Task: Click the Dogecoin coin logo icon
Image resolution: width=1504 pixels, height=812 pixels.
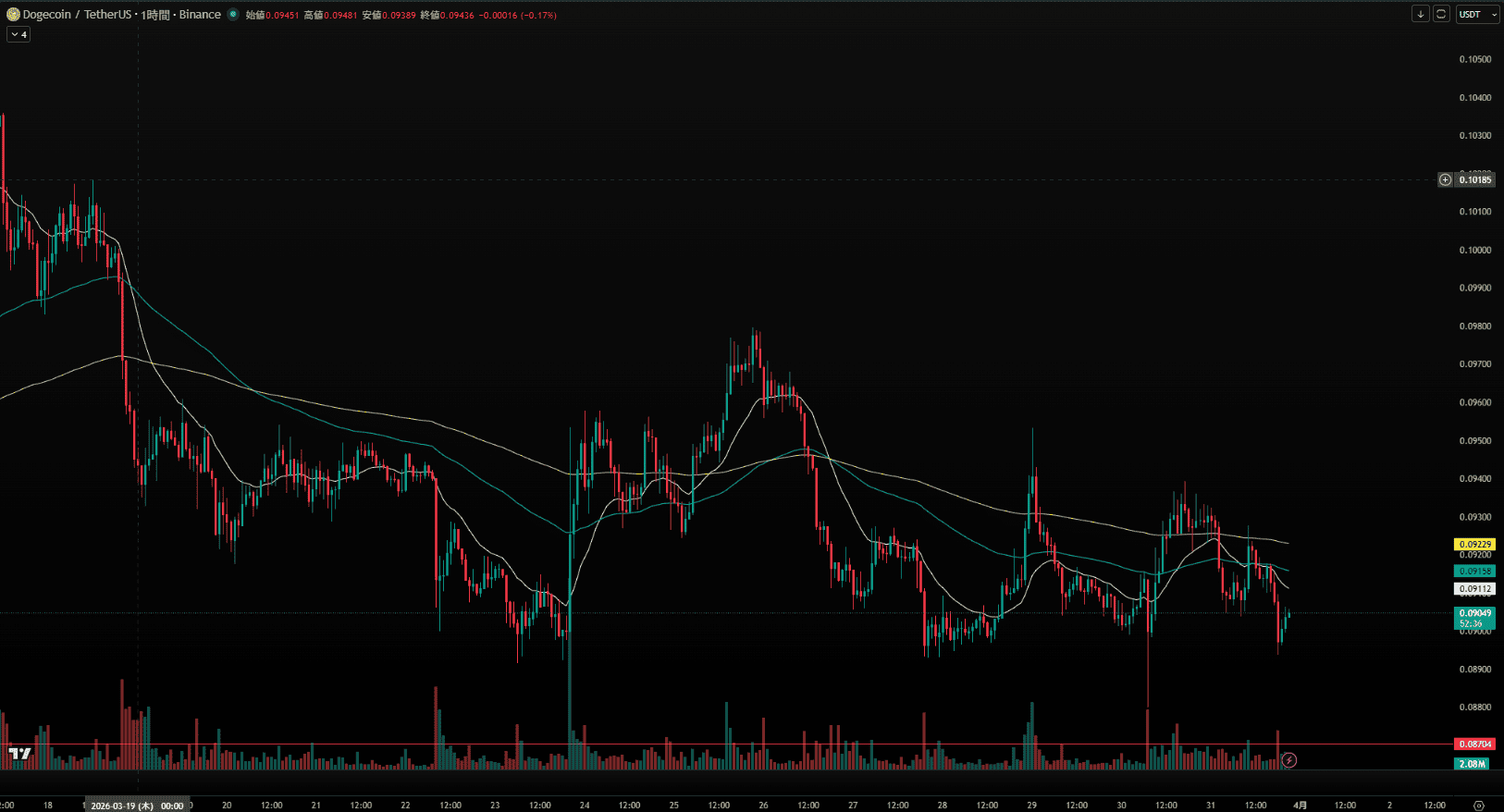Action: [x=13, y=15]
